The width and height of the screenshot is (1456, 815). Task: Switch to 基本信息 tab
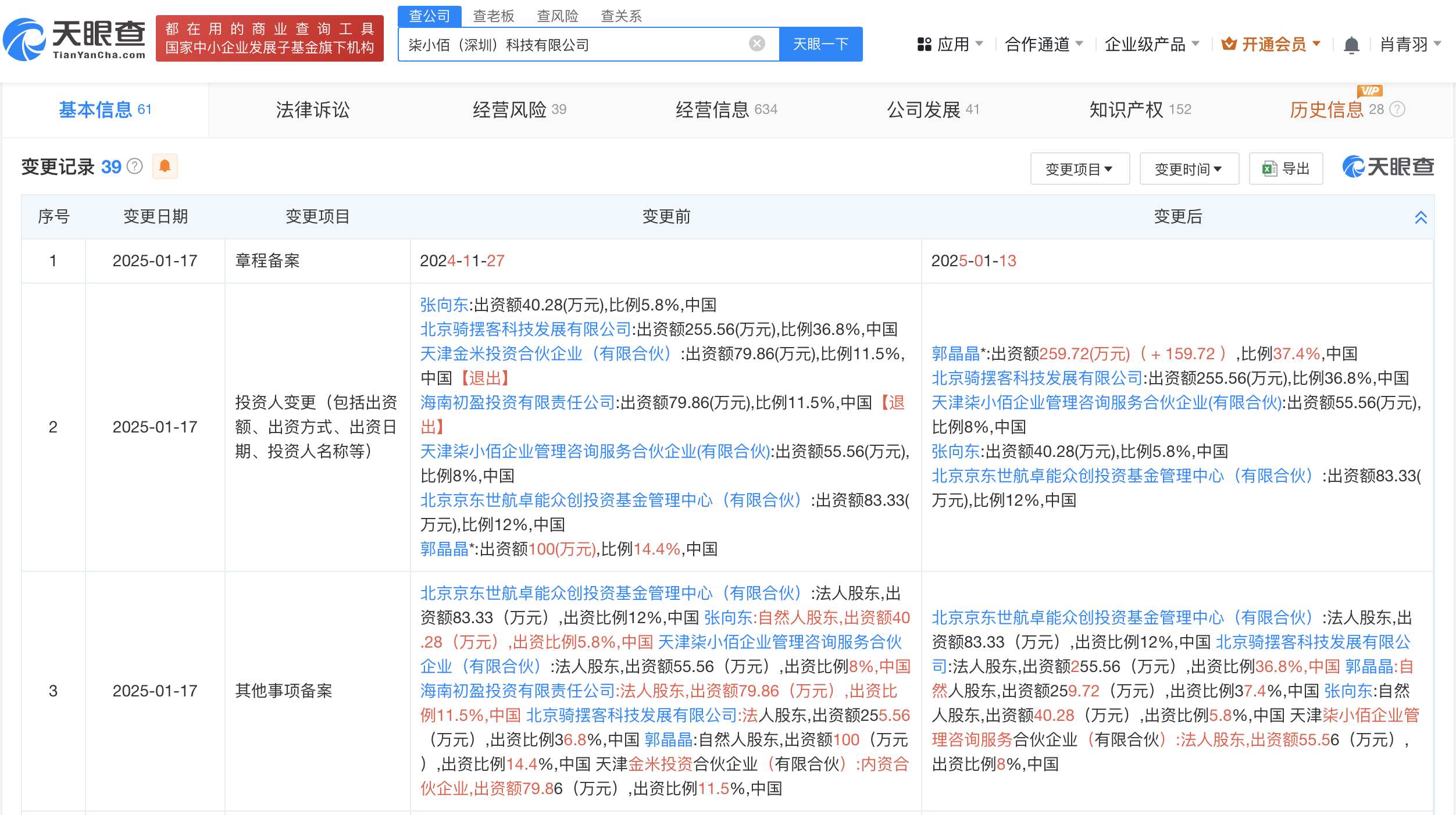pyautogui.click(x=105, y=109)
